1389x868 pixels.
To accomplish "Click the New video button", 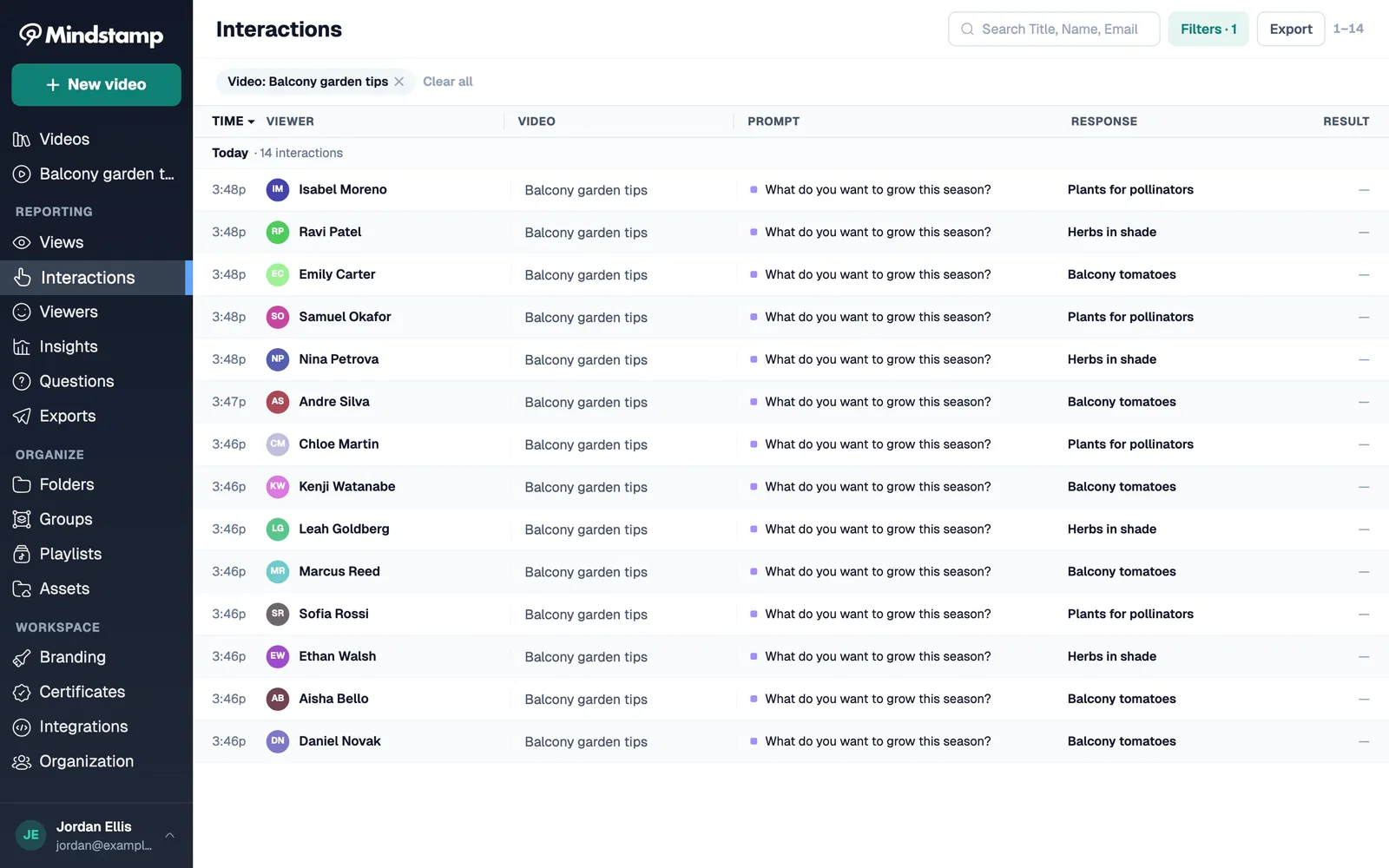I will (x=96, y=84).
